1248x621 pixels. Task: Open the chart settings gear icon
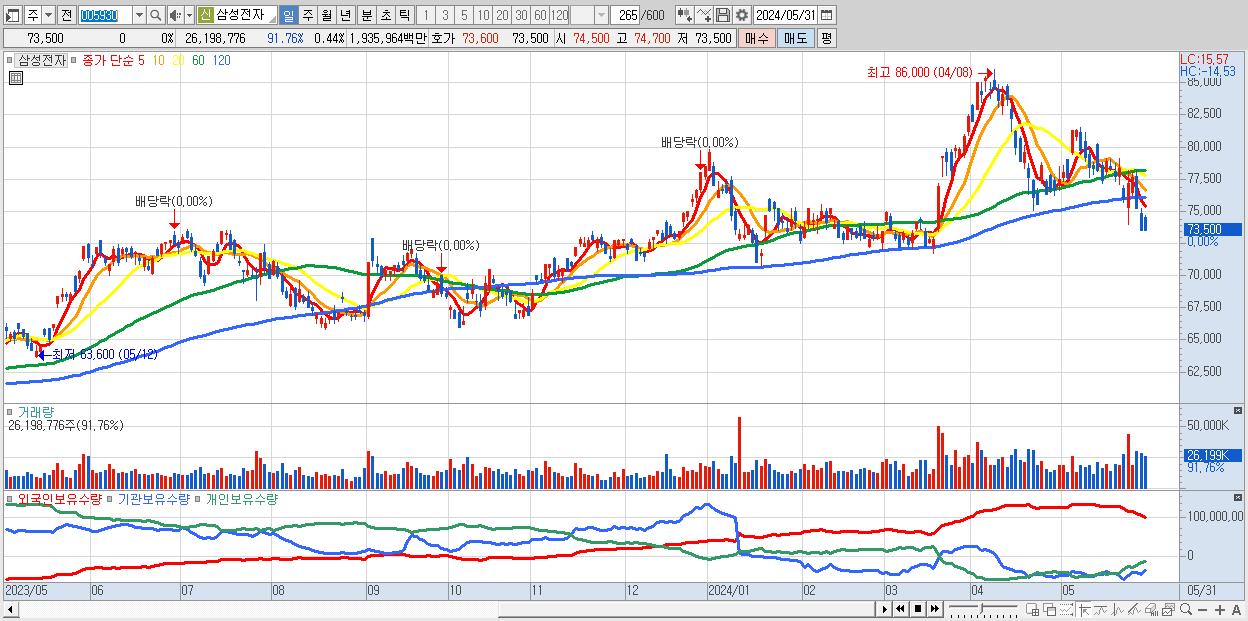[x=742, y=15]
